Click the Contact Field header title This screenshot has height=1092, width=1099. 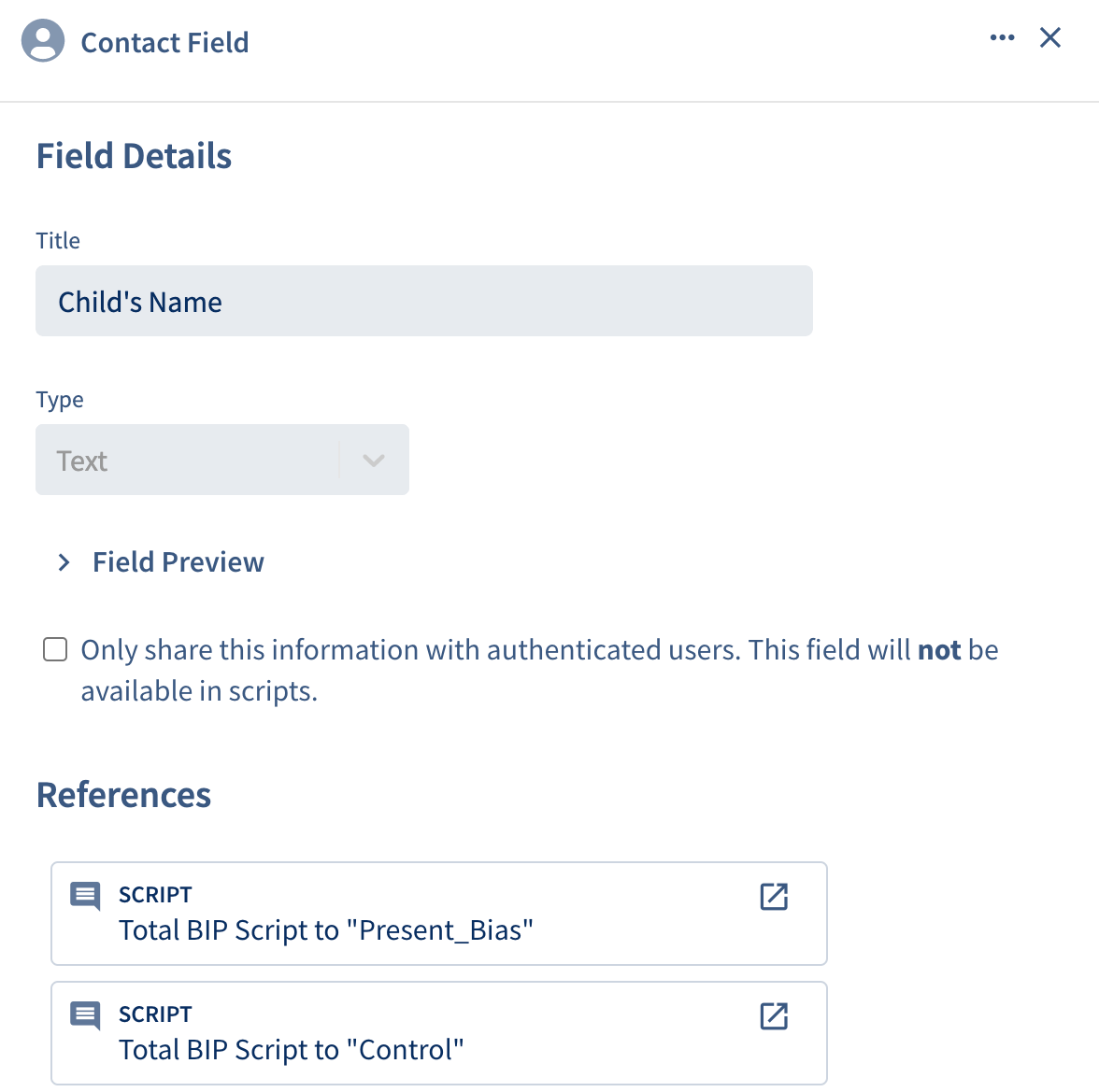click(164, 43)
